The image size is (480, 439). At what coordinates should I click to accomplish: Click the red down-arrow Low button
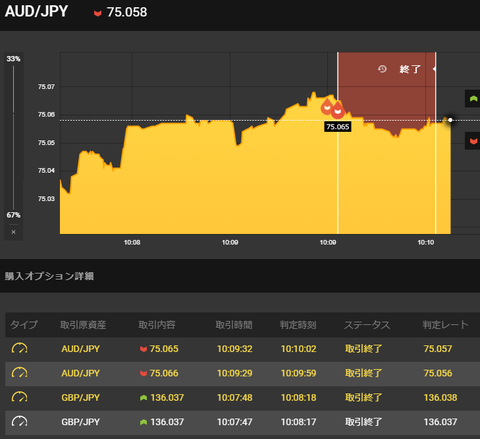coord(473,141)
